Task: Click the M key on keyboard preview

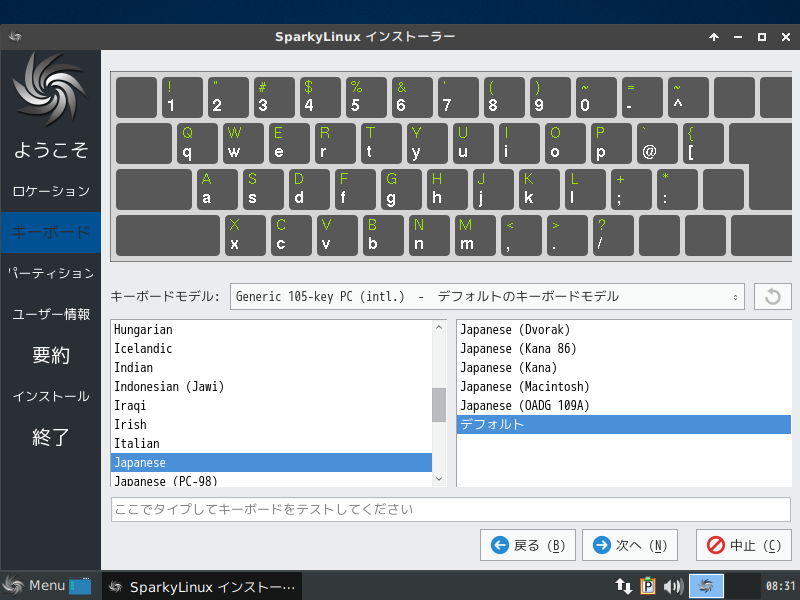Action: pos(475,235)
